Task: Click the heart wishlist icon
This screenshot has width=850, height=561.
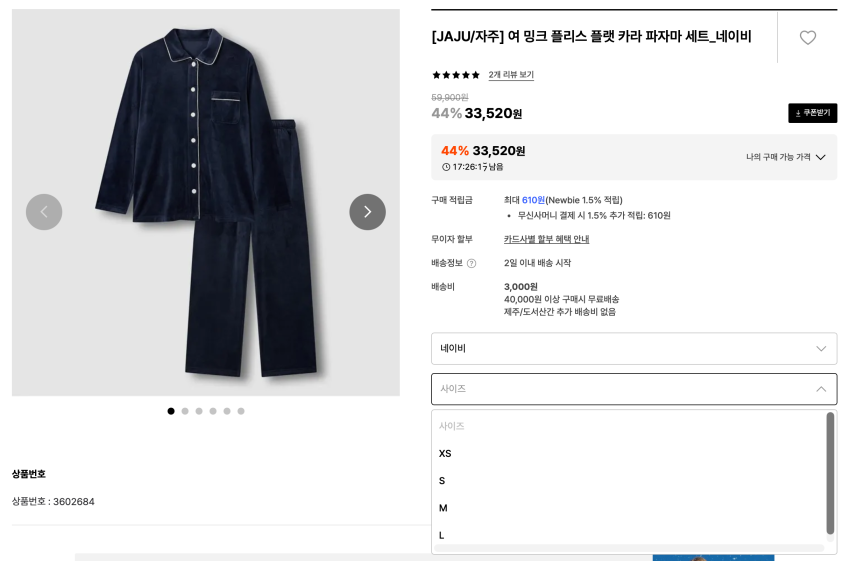Action: 807,38
